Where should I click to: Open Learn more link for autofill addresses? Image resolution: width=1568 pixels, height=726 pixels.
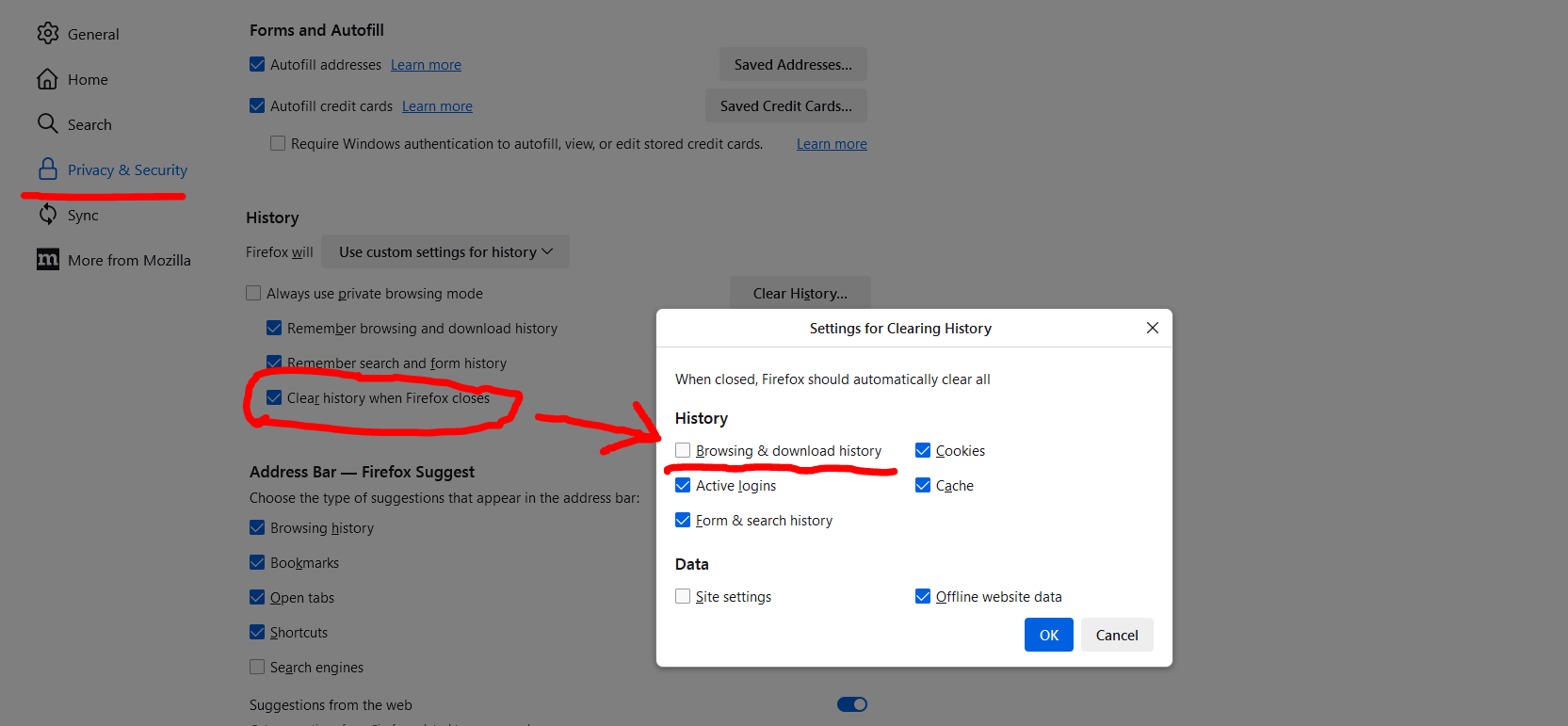coord(426,65)
